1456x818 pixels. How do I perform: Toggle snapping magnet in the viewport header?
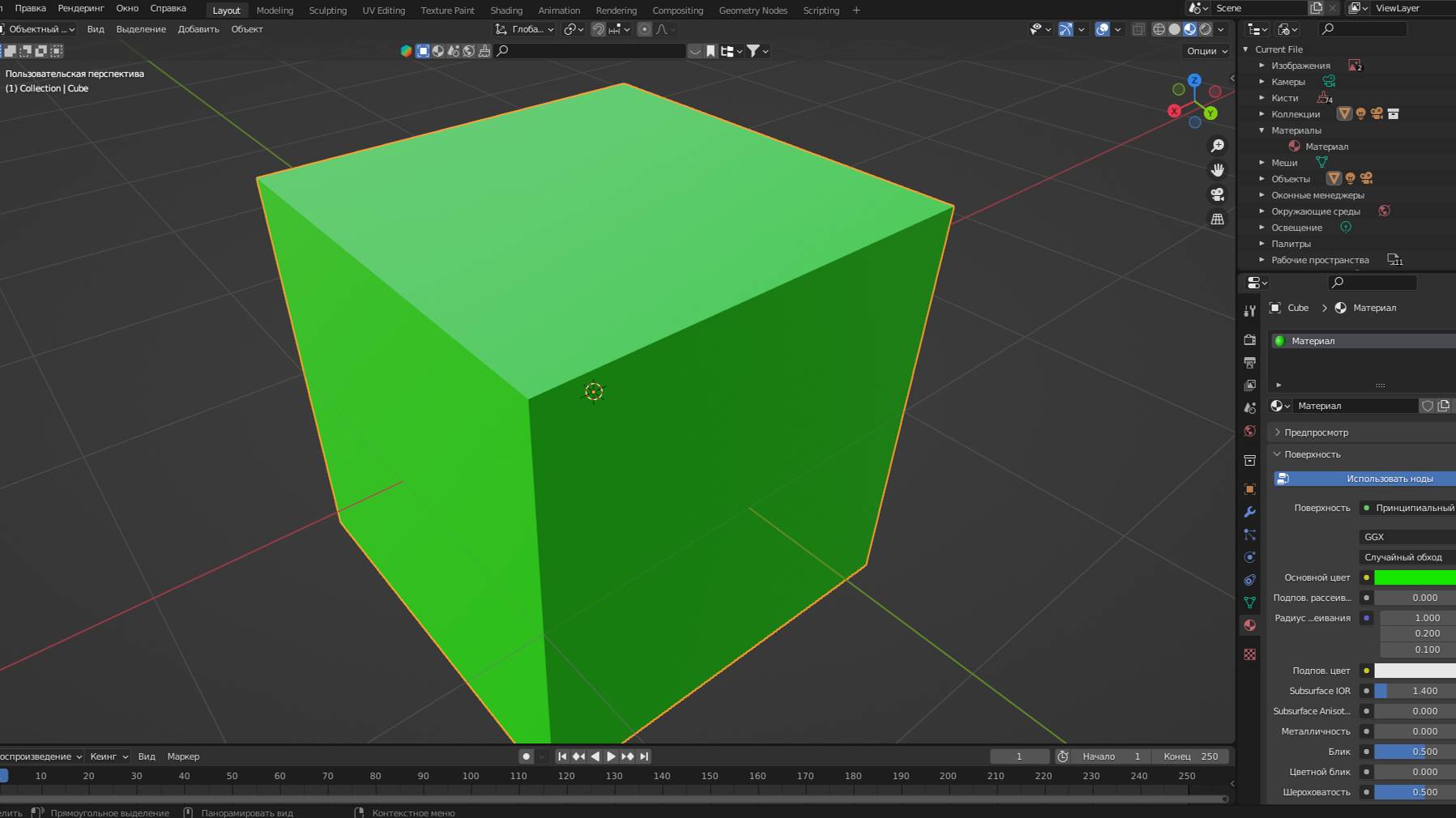(598, 29)
